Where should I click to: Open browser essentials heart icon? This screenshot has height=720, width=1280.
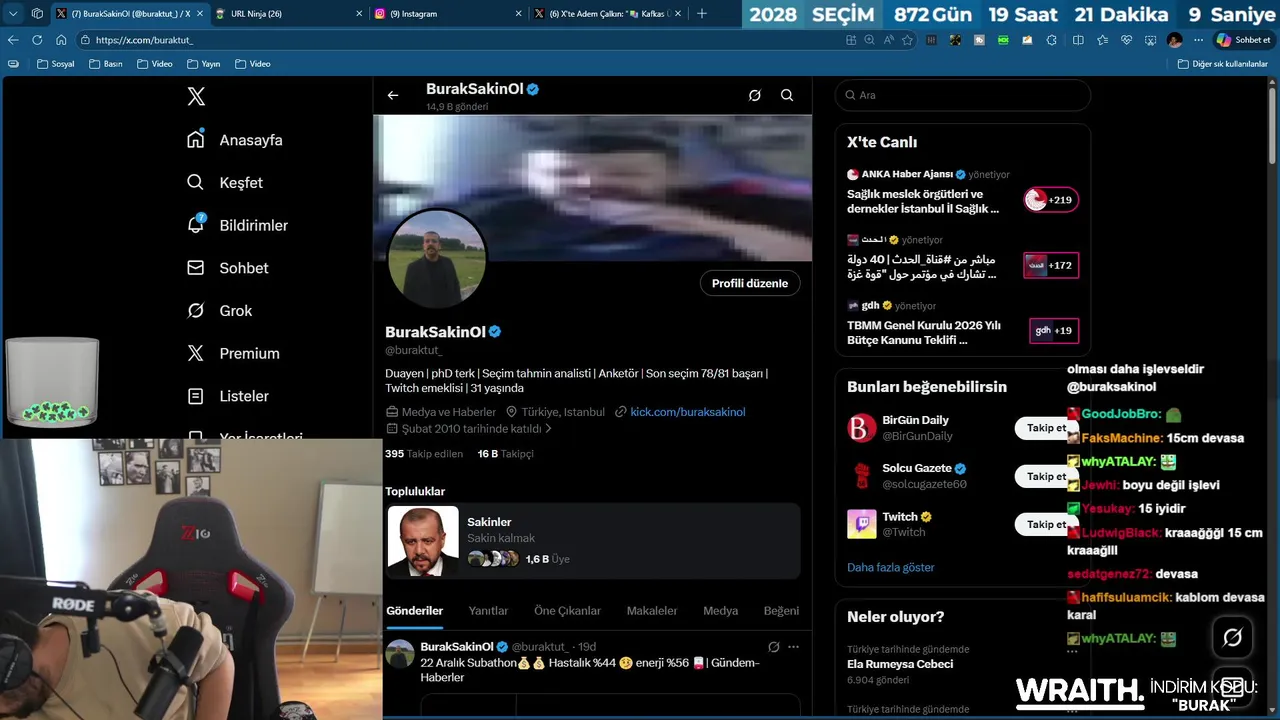(x=1127, y=40)
